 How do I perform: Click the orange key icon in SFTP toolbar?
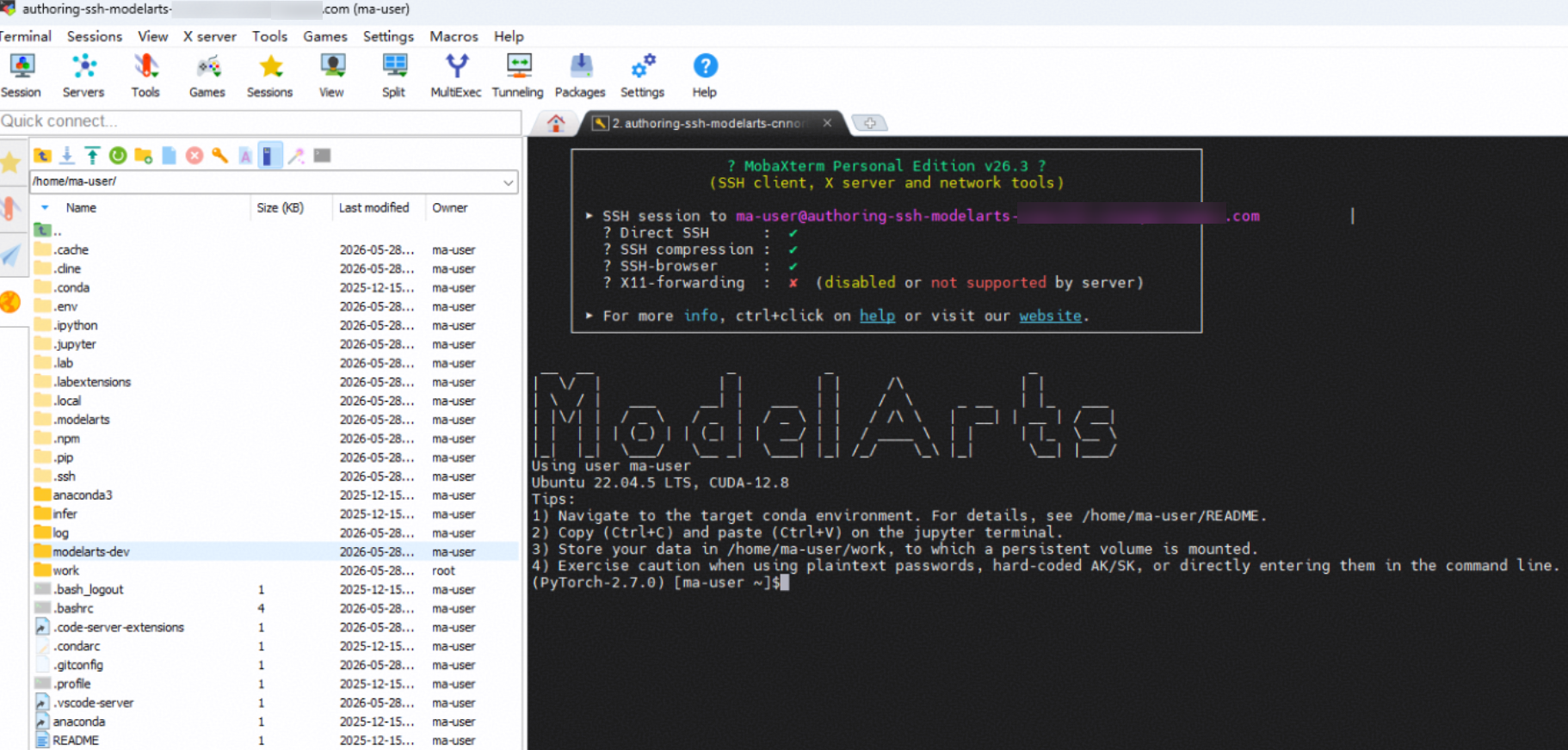coord(220,156)
